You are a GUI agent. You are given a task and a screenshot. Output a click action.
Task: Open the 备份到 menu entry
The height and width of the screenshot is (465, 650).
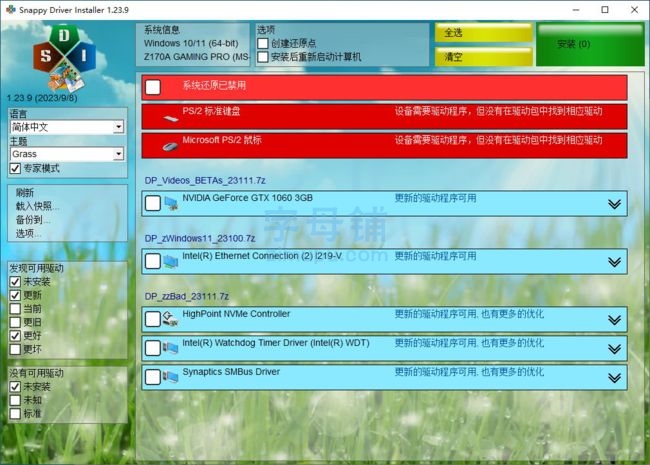pos(33,220)
